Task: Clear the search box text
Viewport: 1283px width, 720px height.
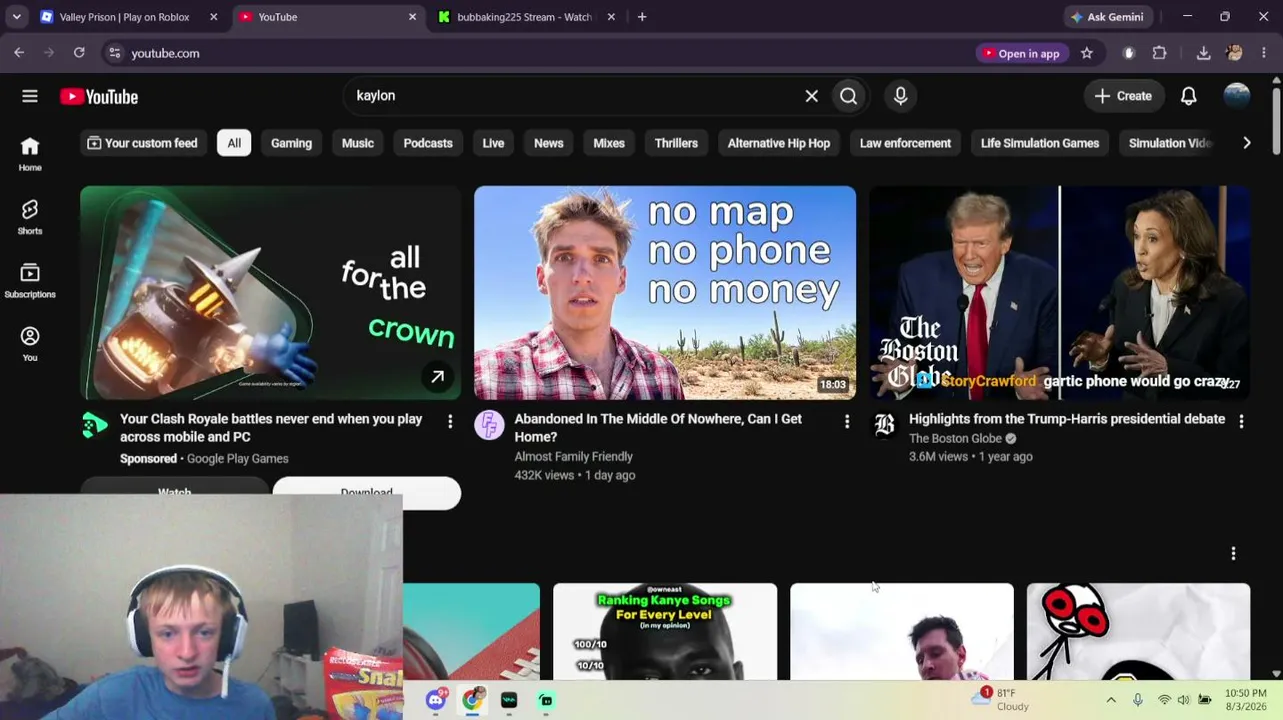Action: coord(812,96)
